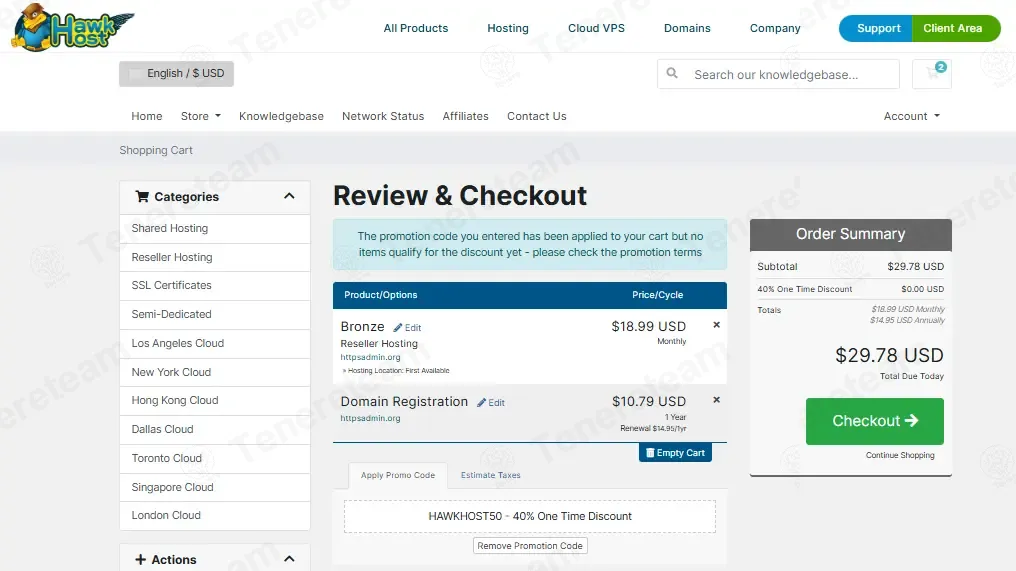Select Singapore Cloud category

(214, 487)
